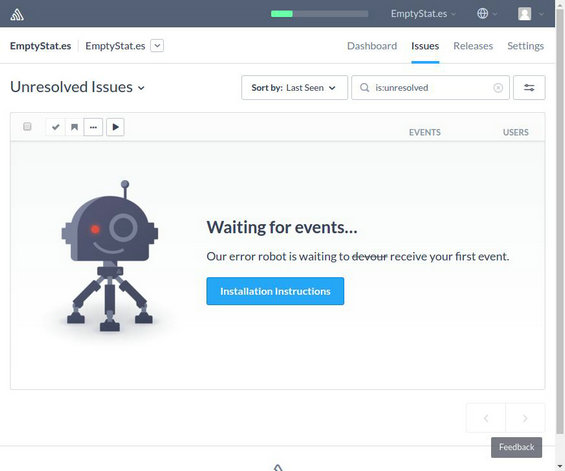Open the Sort by Last Seen dropdown

[x=294, y=88]
